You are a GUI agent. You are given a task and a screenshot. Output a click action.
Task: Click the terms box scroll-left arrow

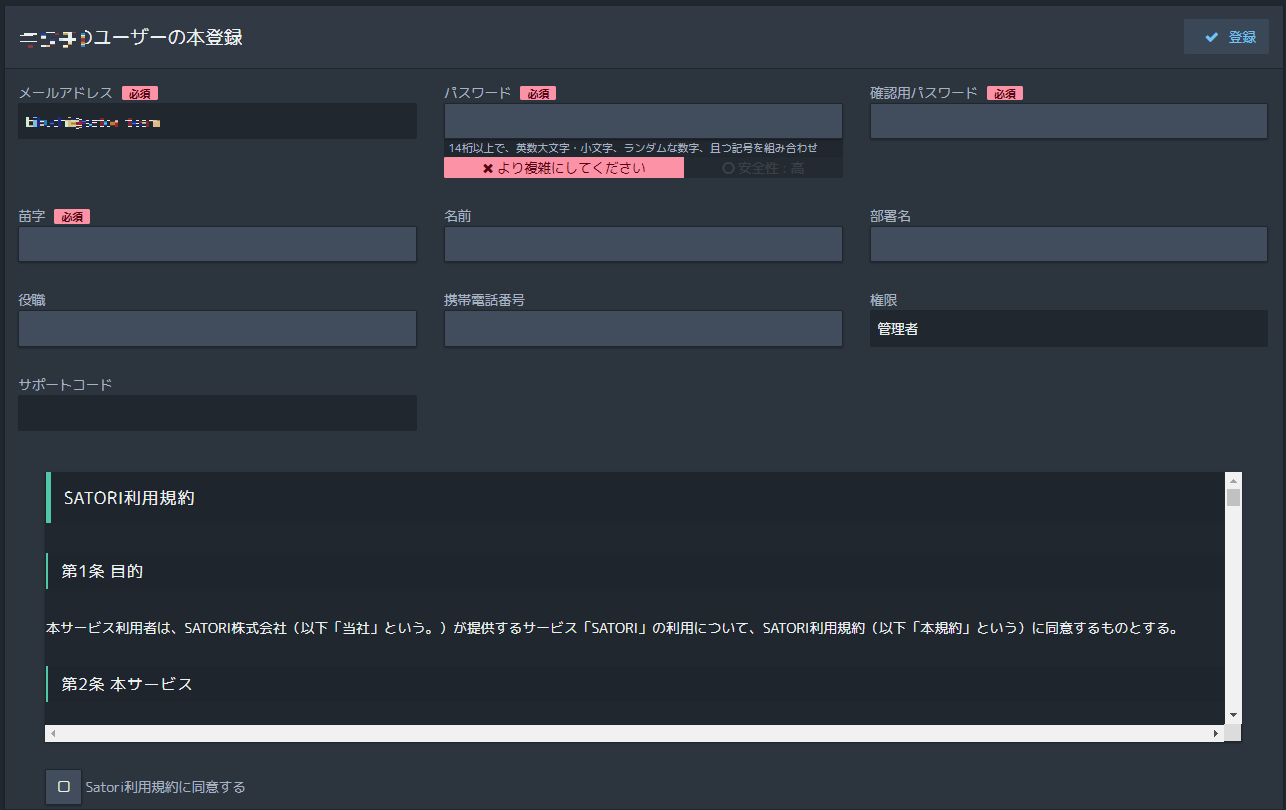tap(53, 733)
